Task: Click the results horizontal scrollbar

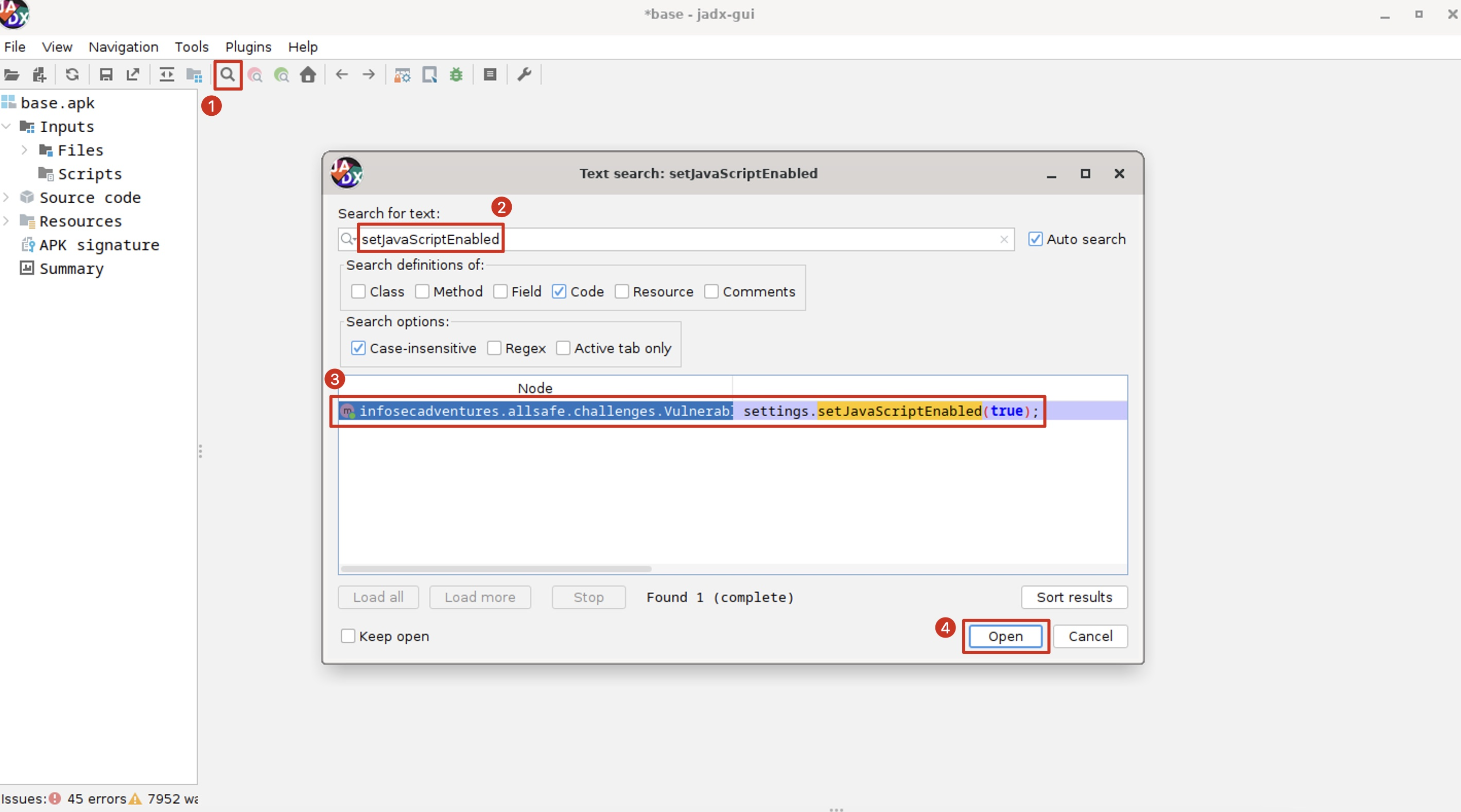Action: [x=496, y=569]
